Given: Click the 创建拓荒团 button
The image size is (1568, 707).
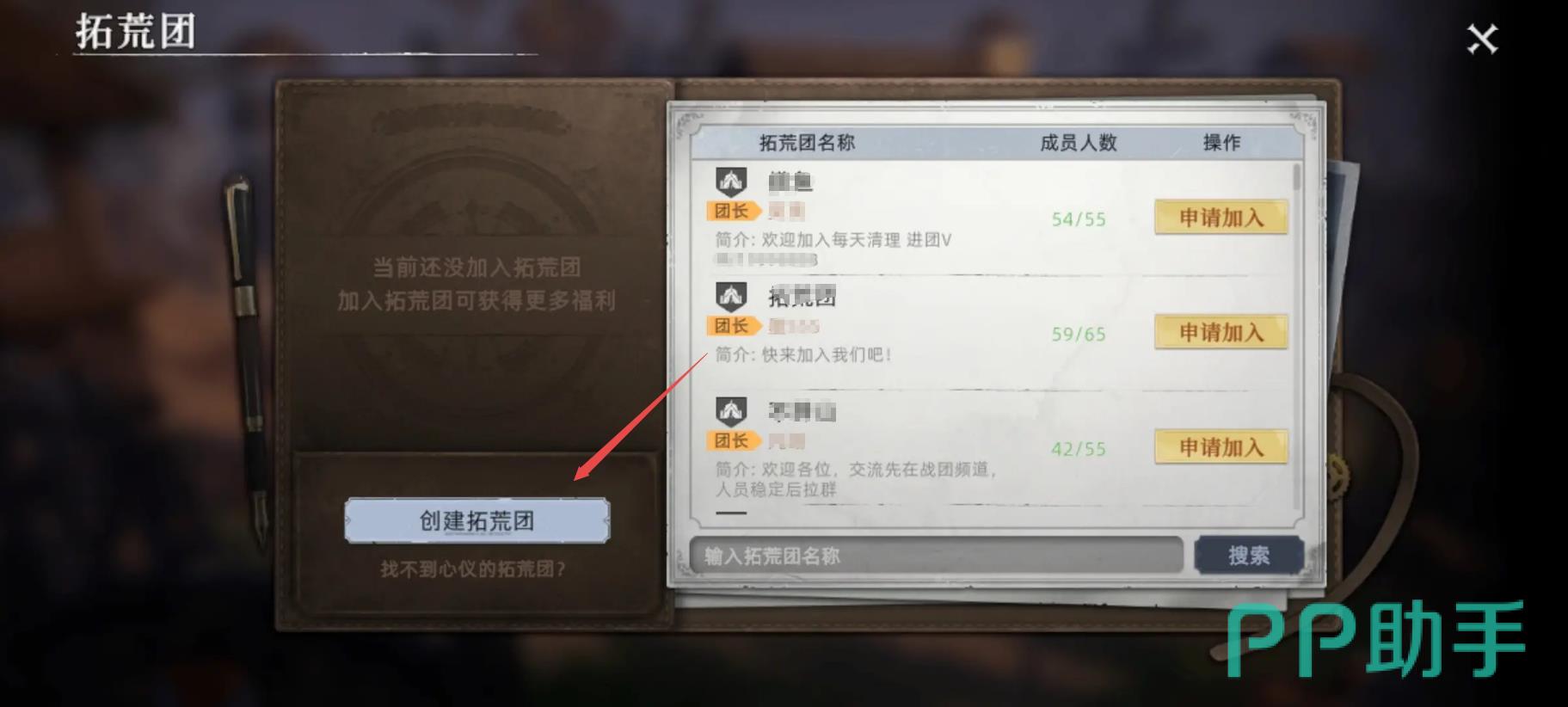Looking at the screenshot, I should (477, 520).
